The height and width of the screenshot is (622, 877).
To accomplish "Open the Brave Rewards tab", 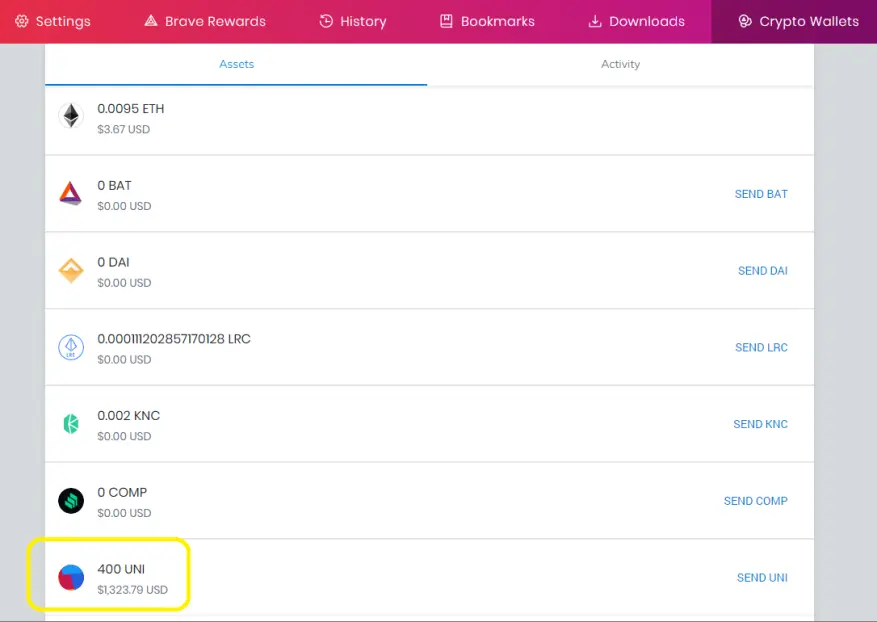I will [205, 21].
